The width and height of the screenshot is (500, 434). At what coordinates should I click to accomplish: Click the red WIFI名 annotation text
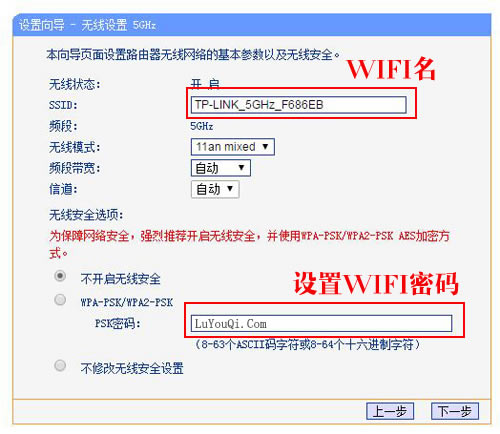click(x=391, y=69)
